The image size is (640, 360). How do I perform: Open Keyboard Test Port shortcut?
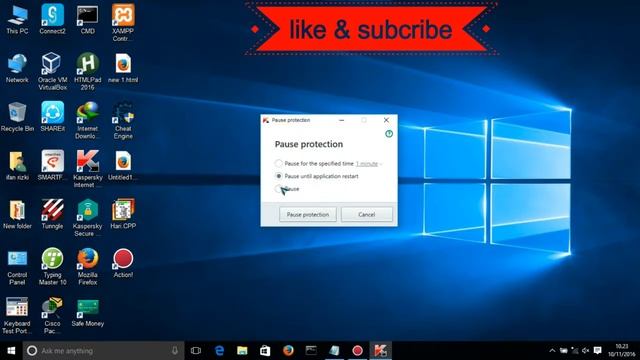click(x=17, y=315)
